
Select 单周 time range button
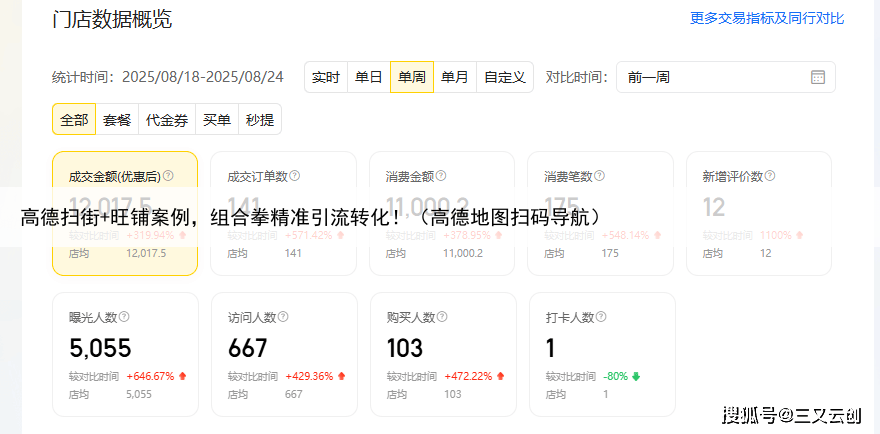[412, 77]
